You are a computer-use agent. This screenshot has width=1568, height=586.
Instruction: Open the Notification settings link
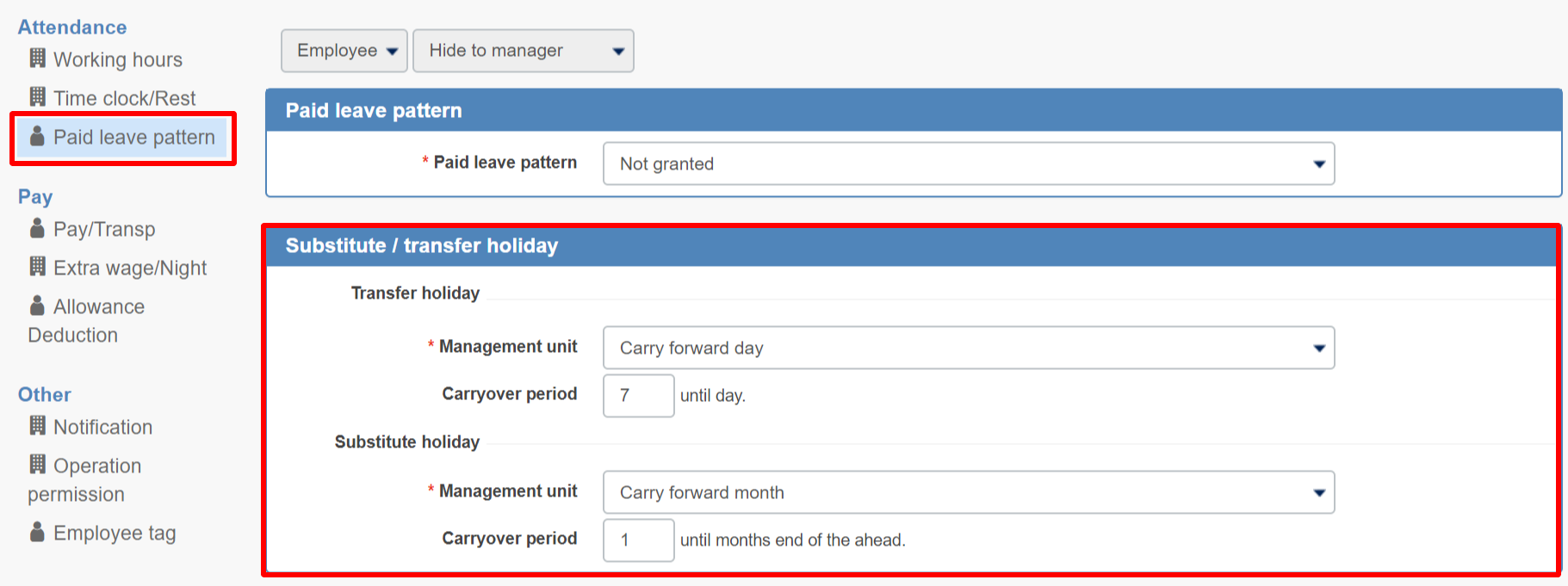[102, 427]
